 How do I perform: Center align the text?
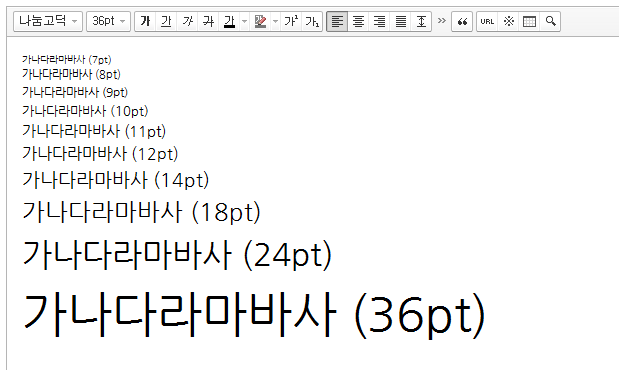point(358,21)
